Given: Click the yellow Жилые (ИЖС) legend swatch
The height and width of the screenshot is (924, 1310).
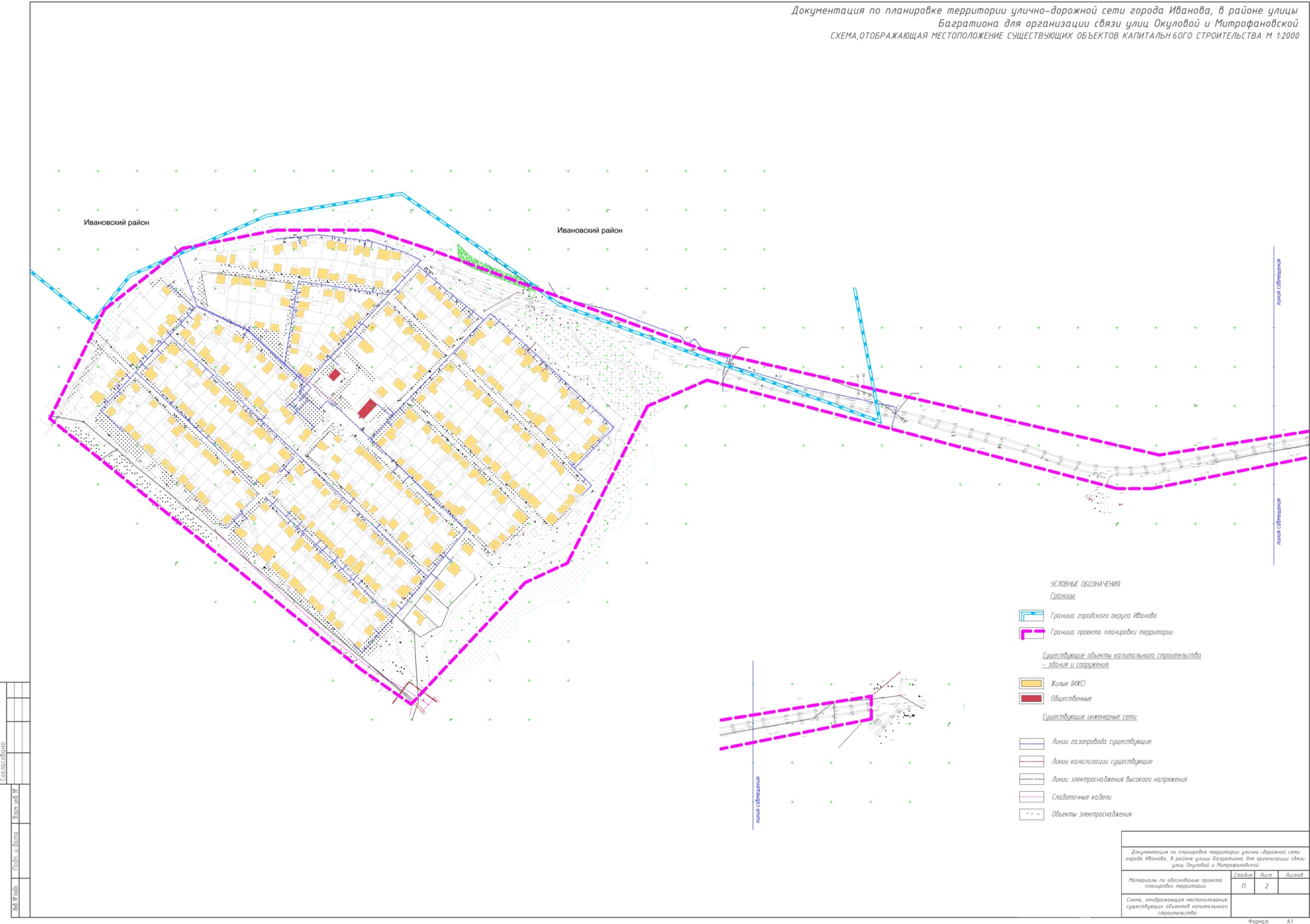Looking at the screenshot, I should point(1031,683).
